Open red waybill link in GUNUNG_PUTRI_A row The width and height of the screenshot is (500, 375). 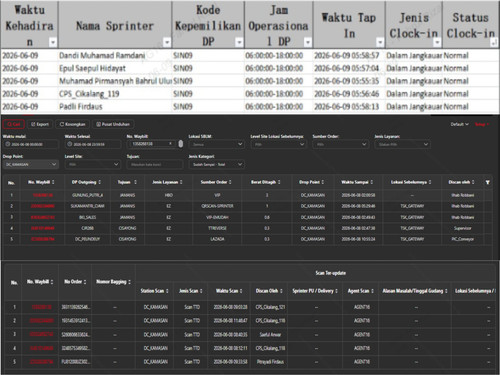43,195
